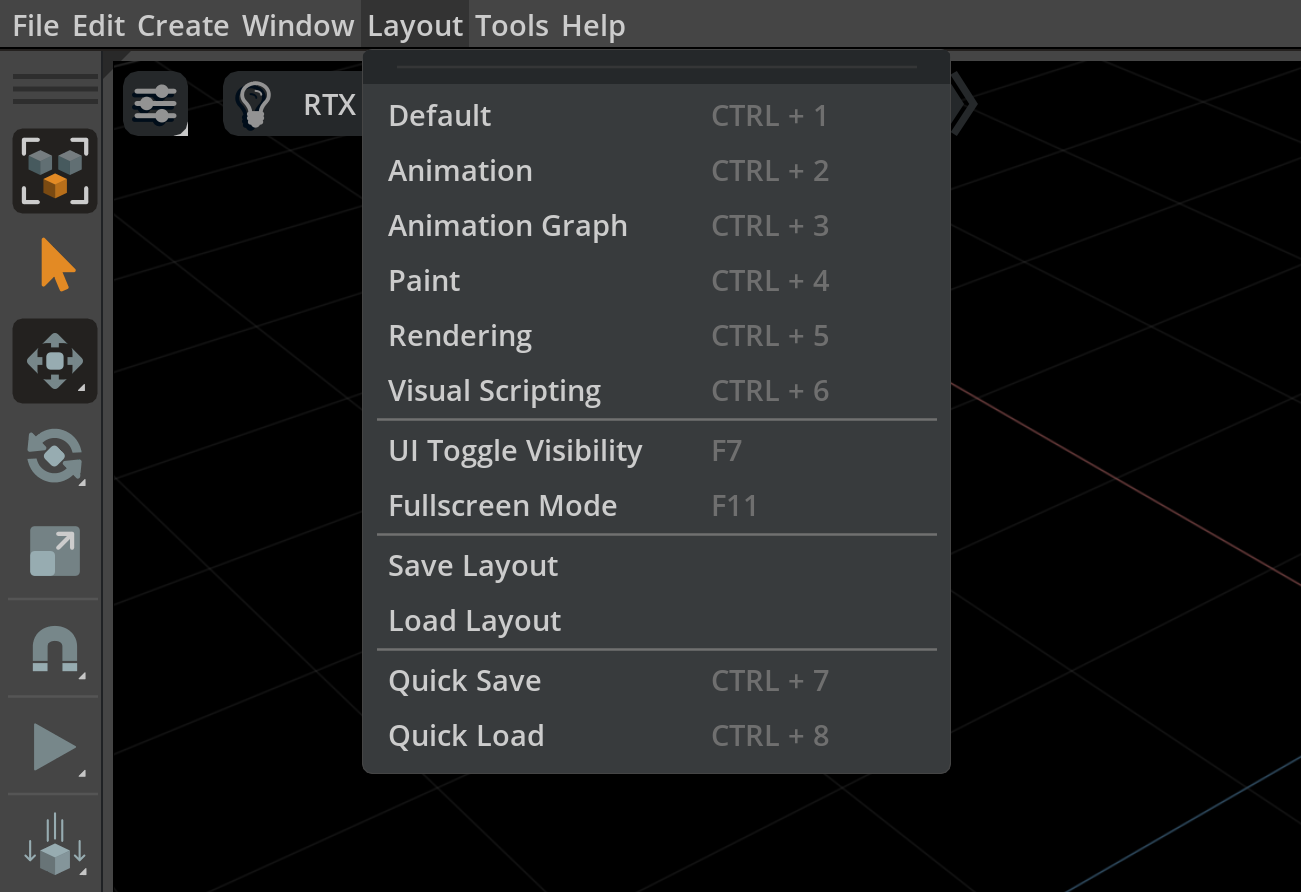Select the arrow selection tool
The width and height of the screenshot is (1301, 892).
(x=57, y=265)
